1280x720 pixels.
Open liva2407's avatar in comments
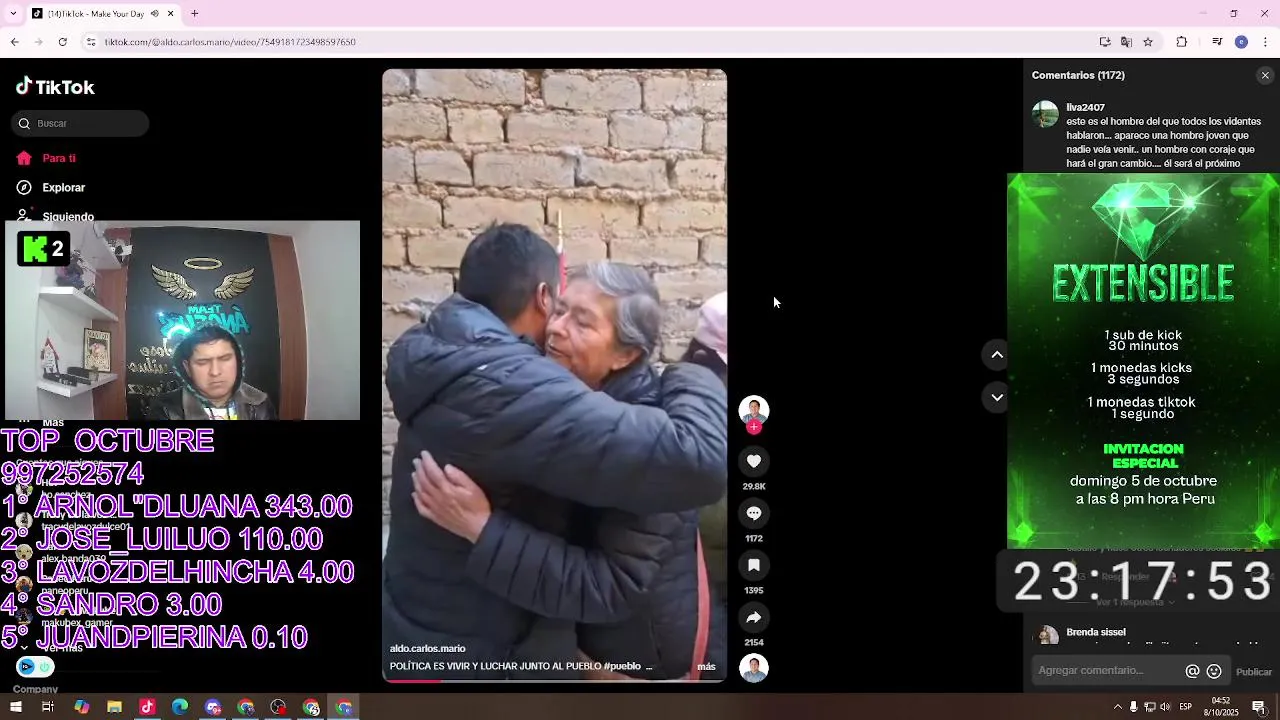click(1045, 113)
